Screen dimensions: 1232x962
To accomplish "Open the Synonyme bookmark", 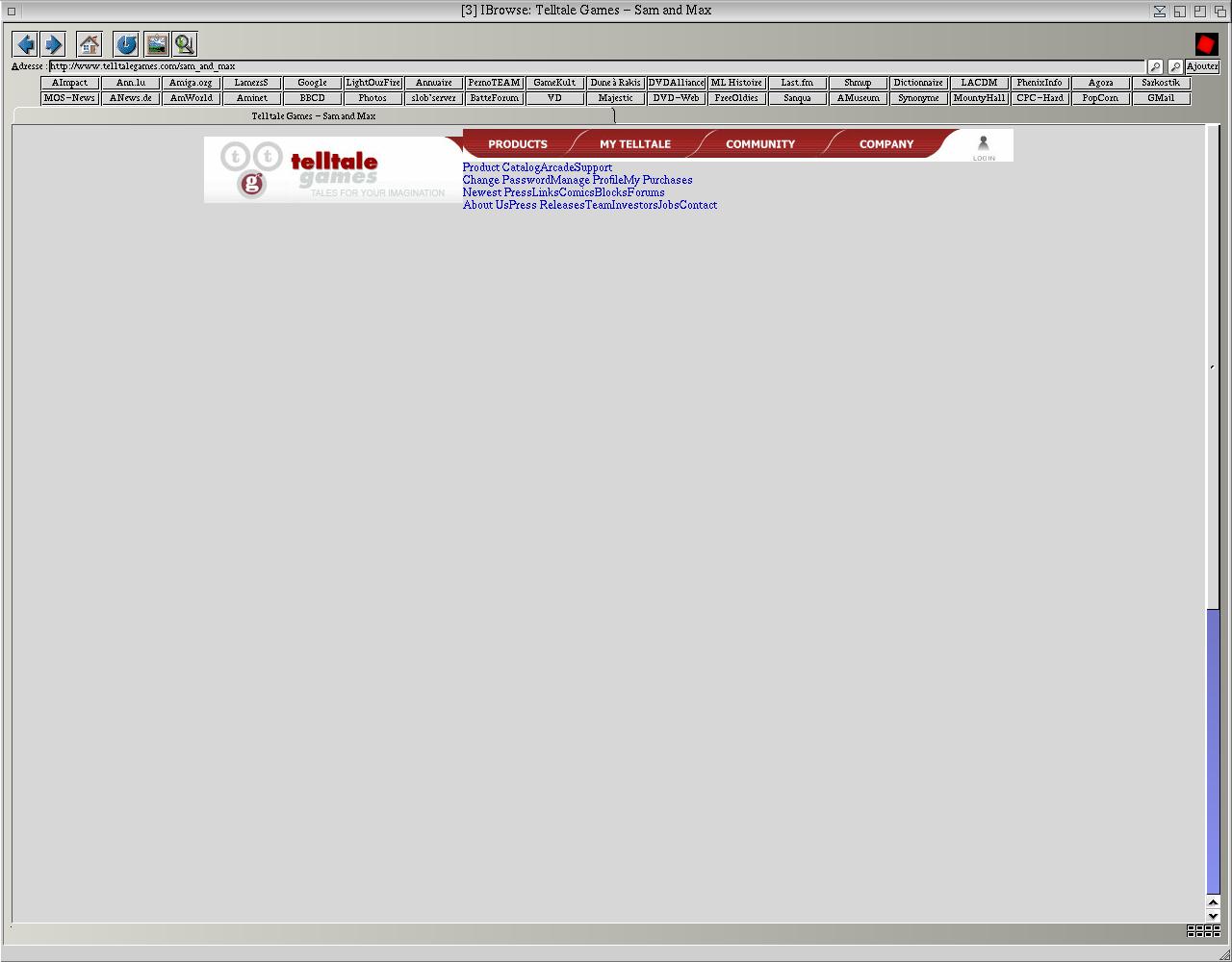I will 918,98.
